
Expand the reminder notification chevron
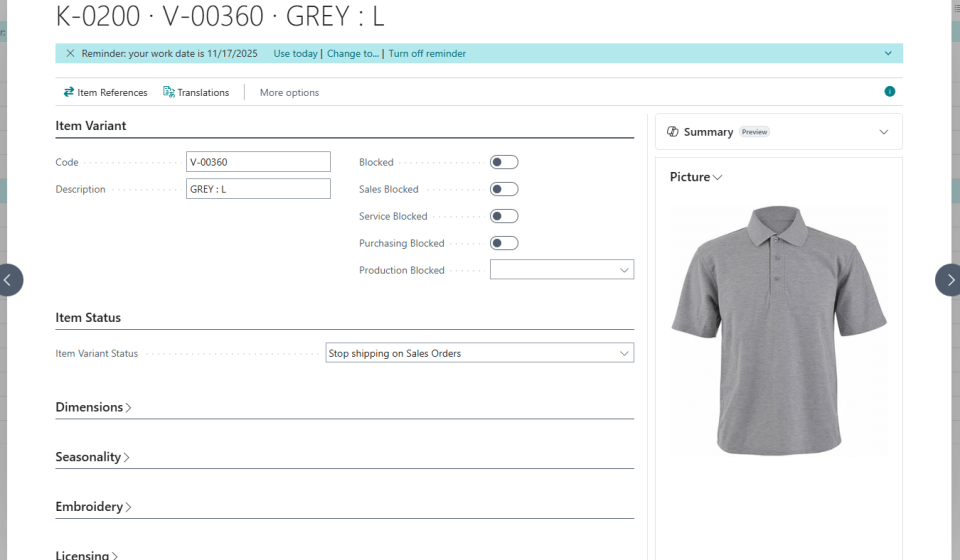[888, 54]
